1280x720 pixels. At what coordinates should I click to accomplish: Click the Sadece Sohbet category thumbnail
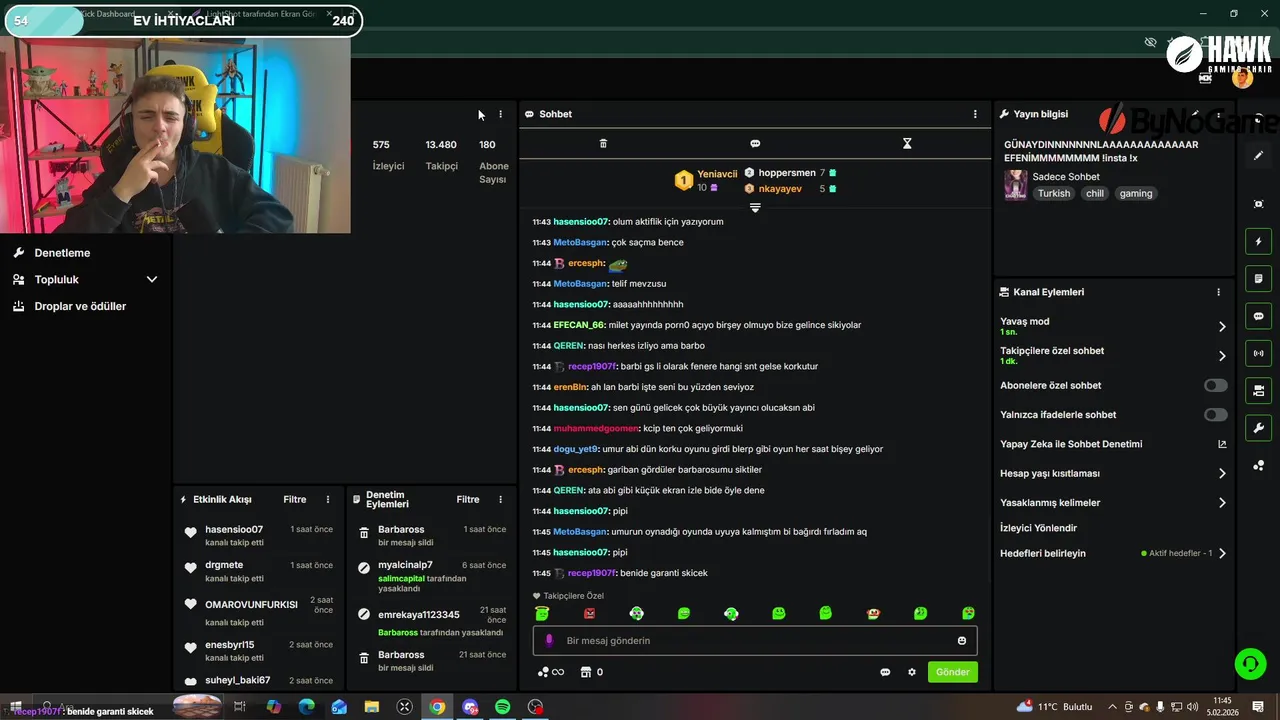click(1015, 185)
